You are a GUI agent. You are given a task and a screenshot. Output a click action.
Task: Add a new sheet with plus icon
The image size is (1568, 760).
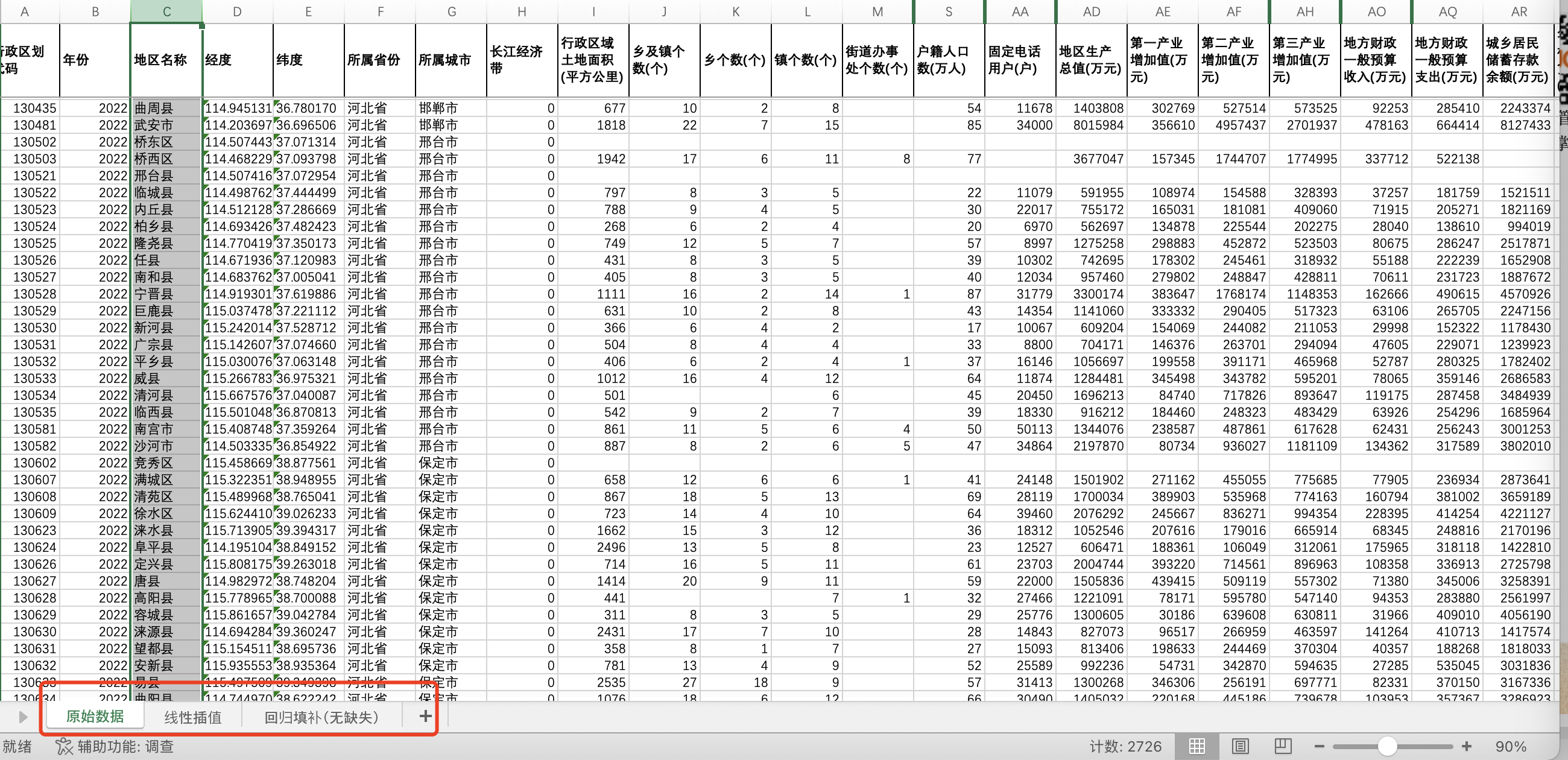click(x=426, y=716)
